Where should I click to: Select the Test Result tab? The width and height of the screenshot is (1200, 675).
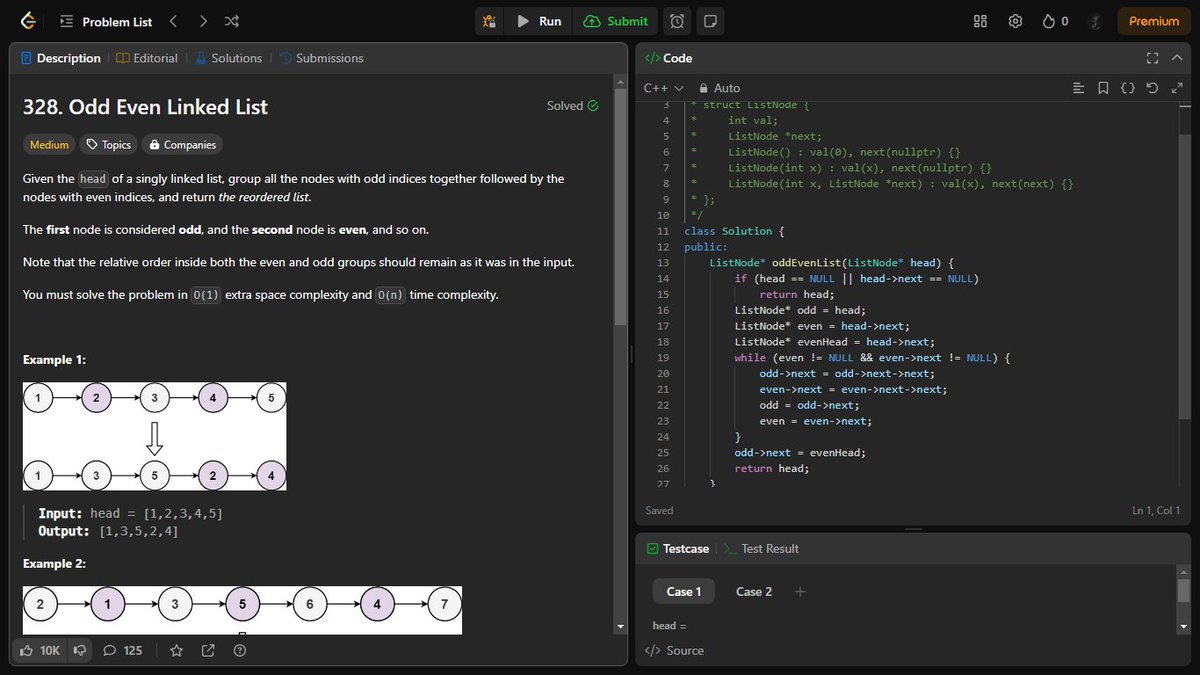pyautogui.click(x=761, y=548)
